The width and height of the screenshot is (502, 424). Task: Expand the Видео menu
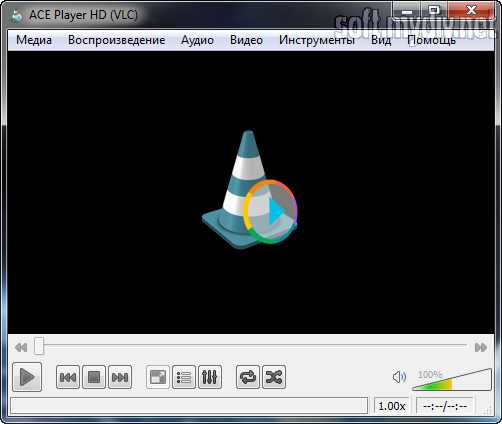pos(246,40)
